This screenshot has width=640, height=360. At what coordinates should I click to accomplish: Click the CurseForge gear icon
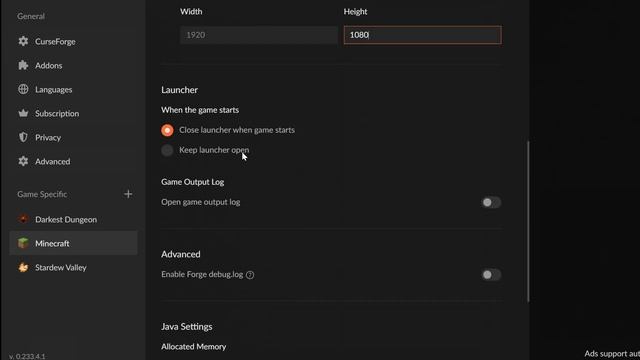(x=23, y=41)
